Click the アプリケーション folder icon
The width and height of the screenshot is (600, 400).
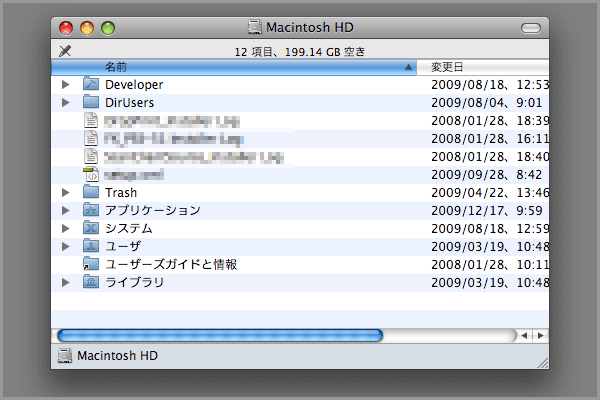tap(91, 210)
